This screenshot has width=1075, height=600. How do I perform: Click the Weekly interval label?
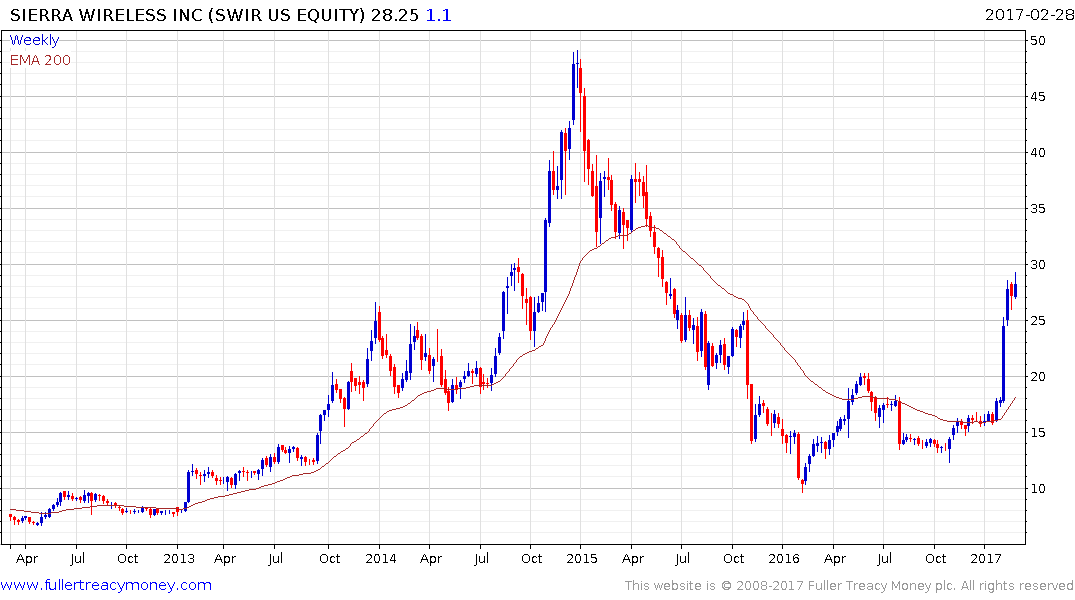[x=34, y=40]
